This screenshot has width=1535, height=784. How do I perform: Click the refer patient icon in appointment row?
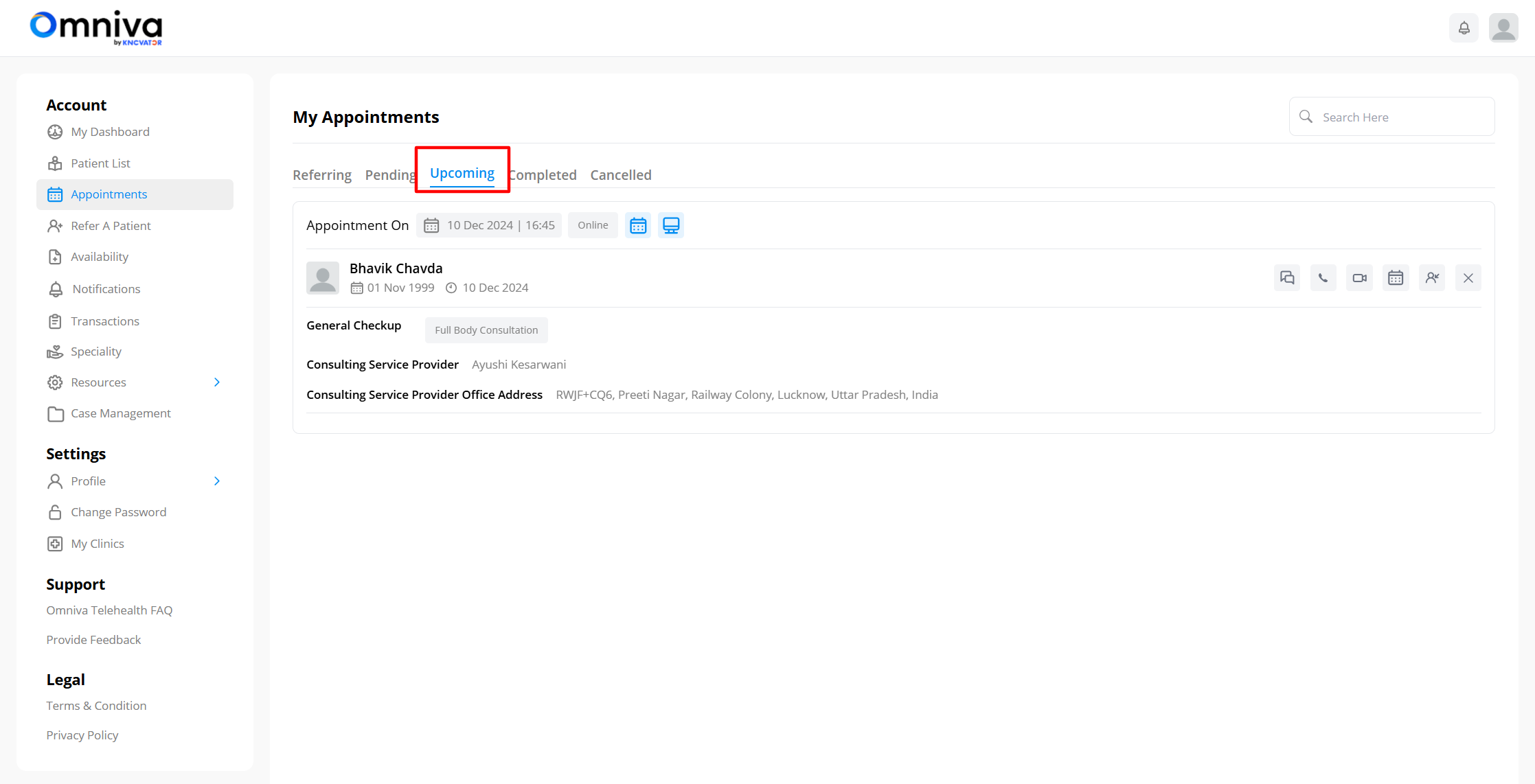tap(1432, 278)
